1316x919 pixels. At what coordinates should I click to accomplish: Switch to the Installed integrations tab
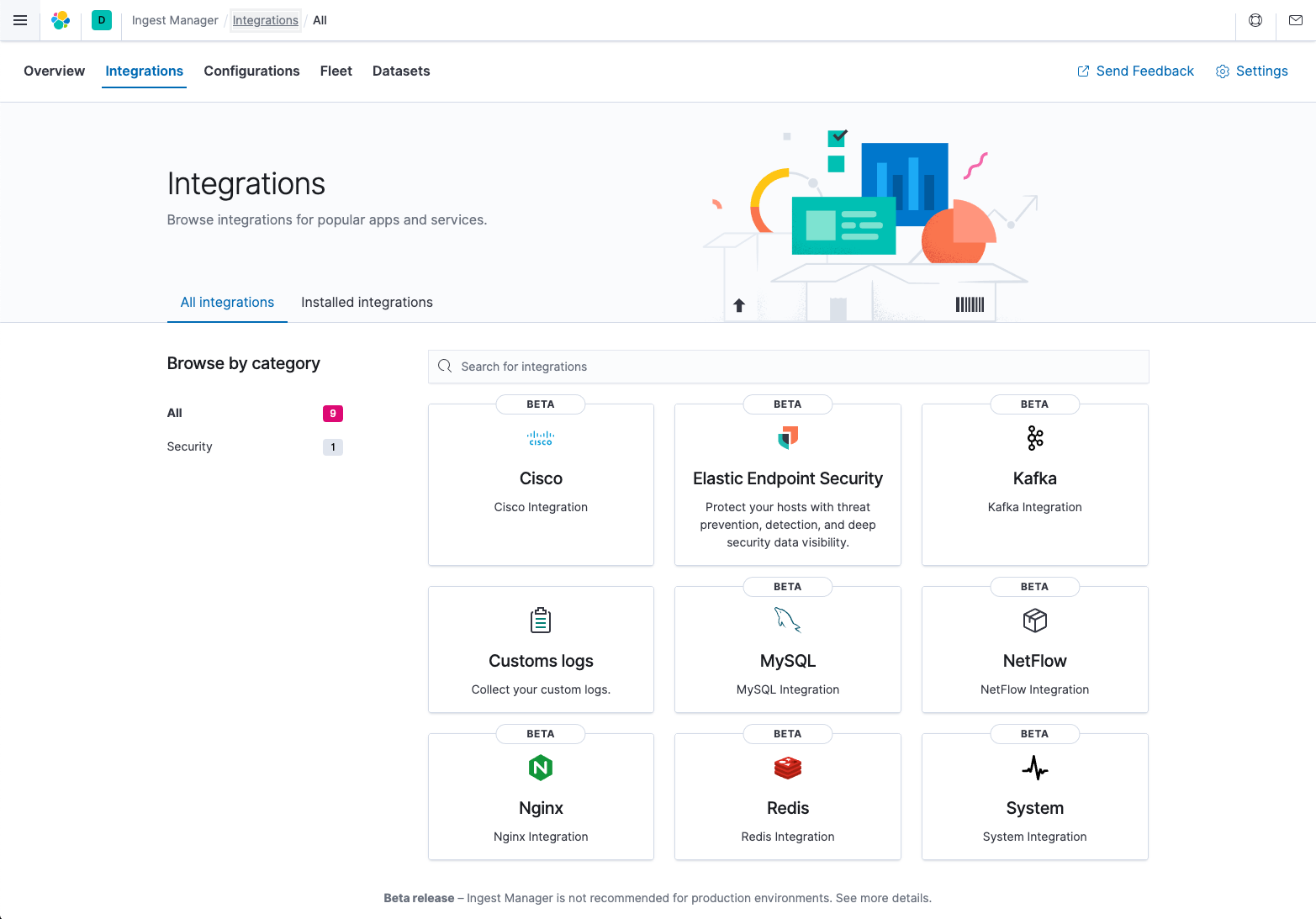pos(367,303)
